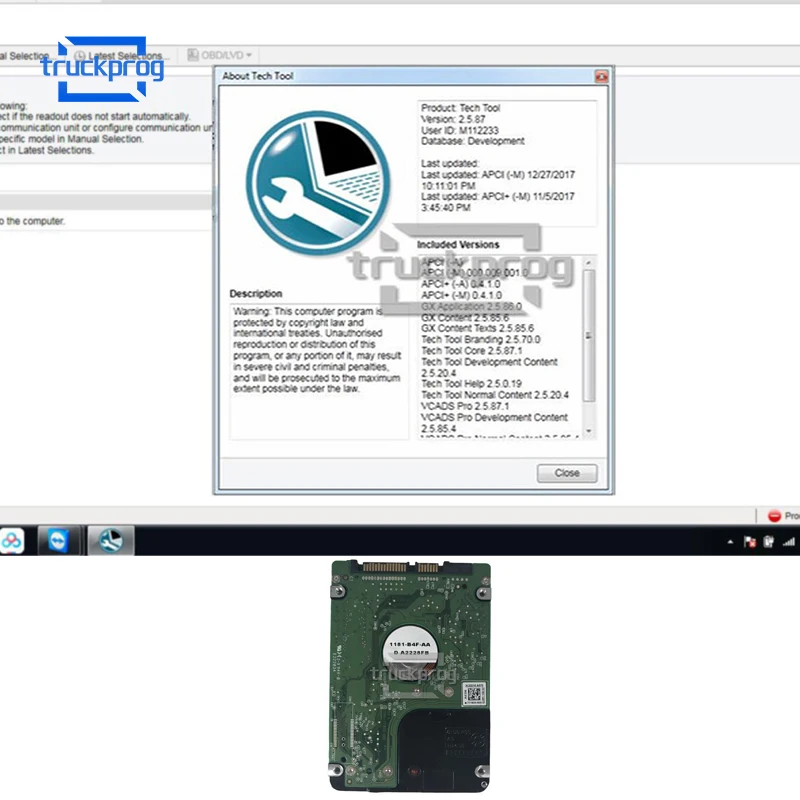Viewport: 800px width, 800px height.
Task: Select 'Tech Tool Core 2.5.87.1' row
Action: (471, 351)
